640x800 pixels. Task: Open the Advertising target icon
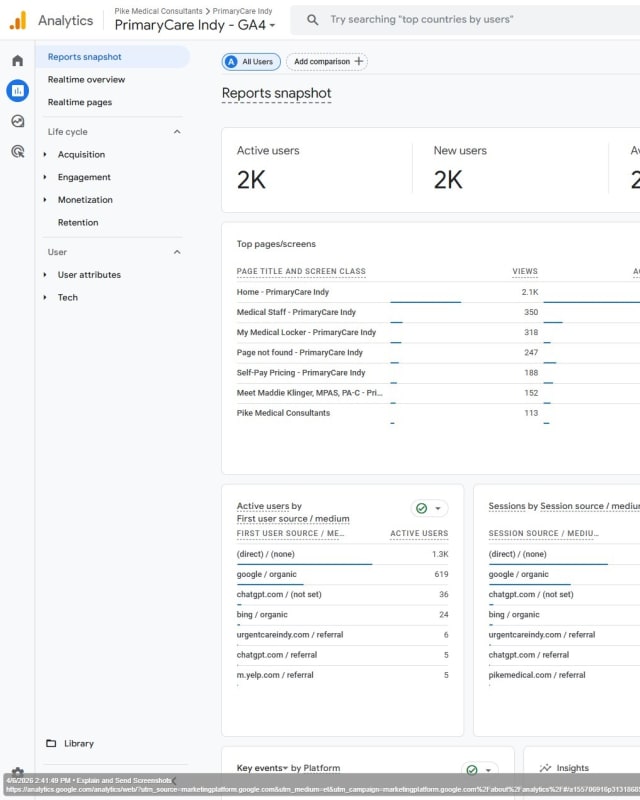[x=17, y=152]
